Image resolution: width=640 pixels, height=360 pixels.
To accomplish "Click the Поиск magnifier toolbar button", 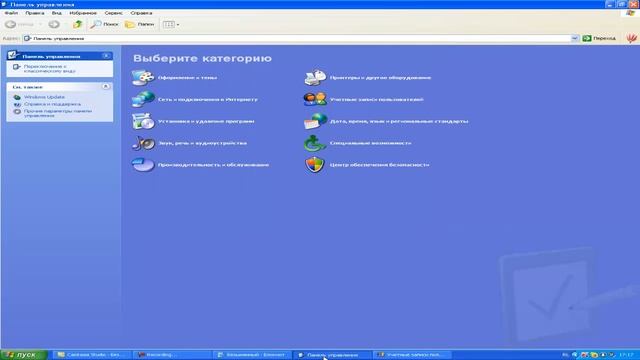I will pos(104,24).
